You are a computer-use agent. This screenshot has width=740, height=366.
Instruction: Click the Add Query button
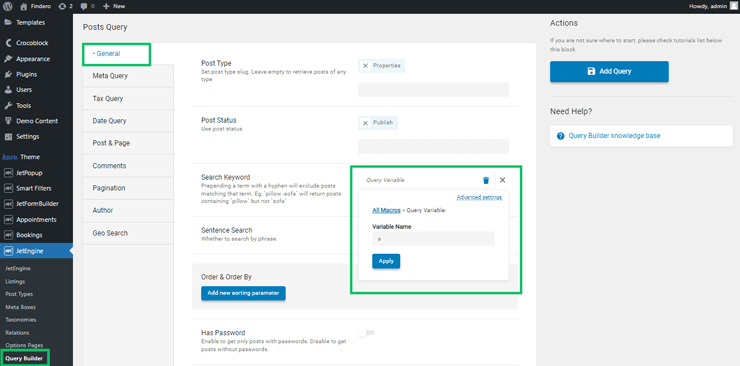click(609, 72)
